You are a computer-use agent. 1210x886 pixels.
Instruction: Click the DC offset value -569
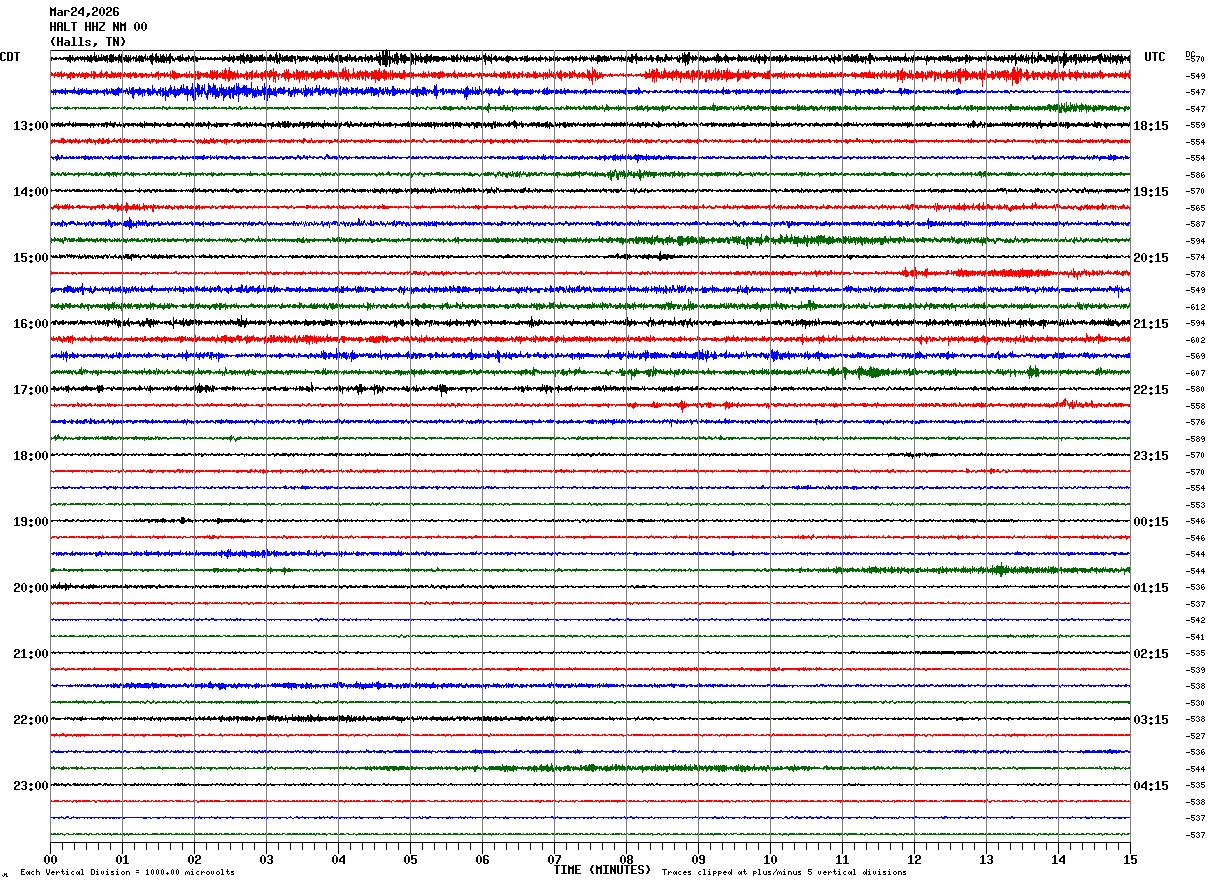(x=1195, y=356)
